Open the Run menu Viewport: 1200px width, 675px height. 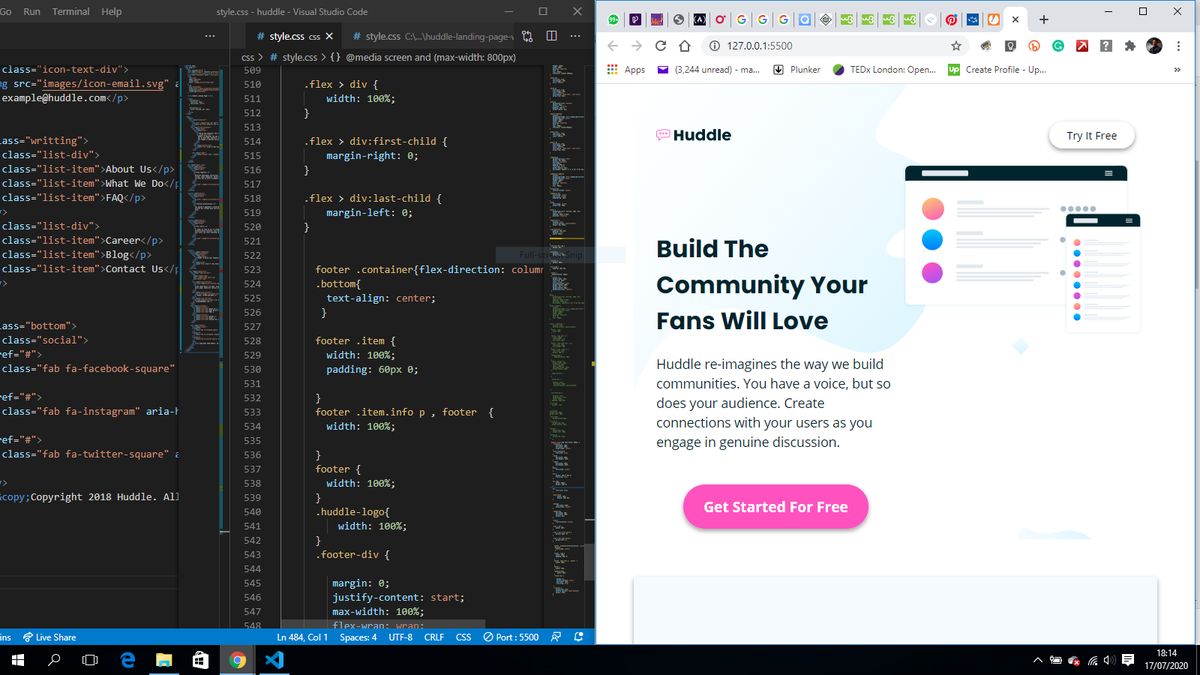(x=31, y=11)
